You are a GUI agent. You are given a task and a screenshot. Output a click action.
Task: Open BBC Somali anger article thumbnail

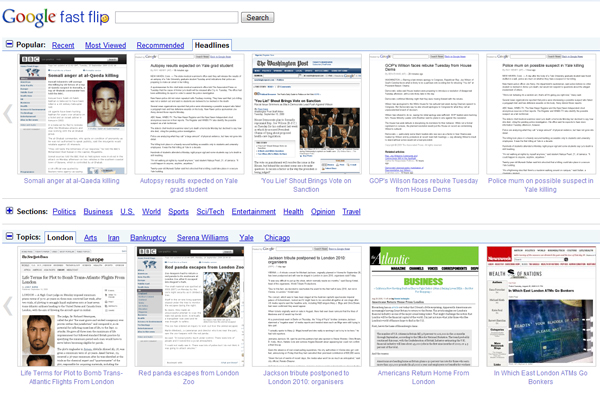(73, 114)
